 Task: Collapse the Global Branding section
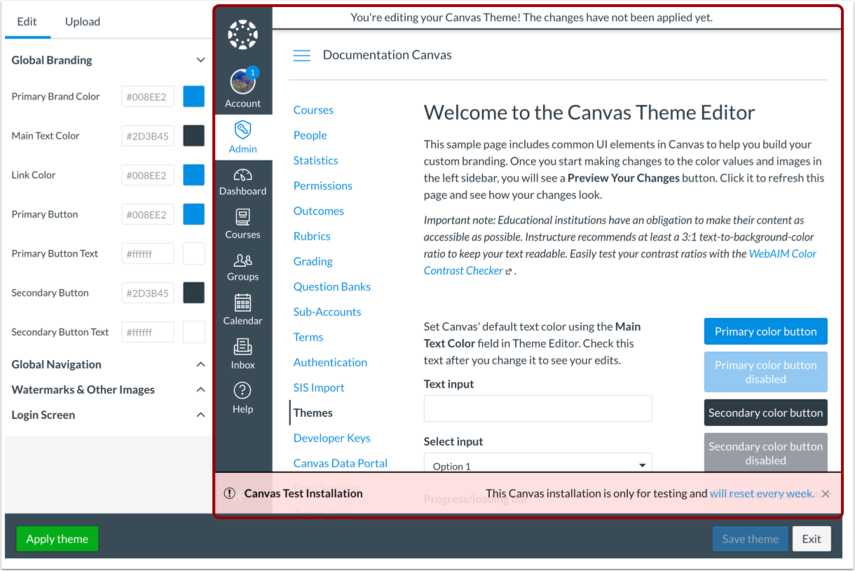point(201,60)
